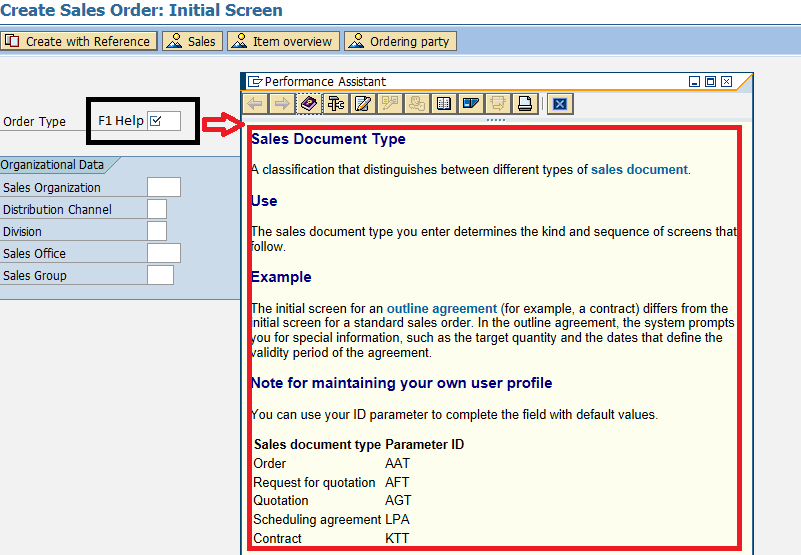Click parameter ID 'AGT'
The image size is (801, 555).
pyautogui.click(x=398, y=500)
